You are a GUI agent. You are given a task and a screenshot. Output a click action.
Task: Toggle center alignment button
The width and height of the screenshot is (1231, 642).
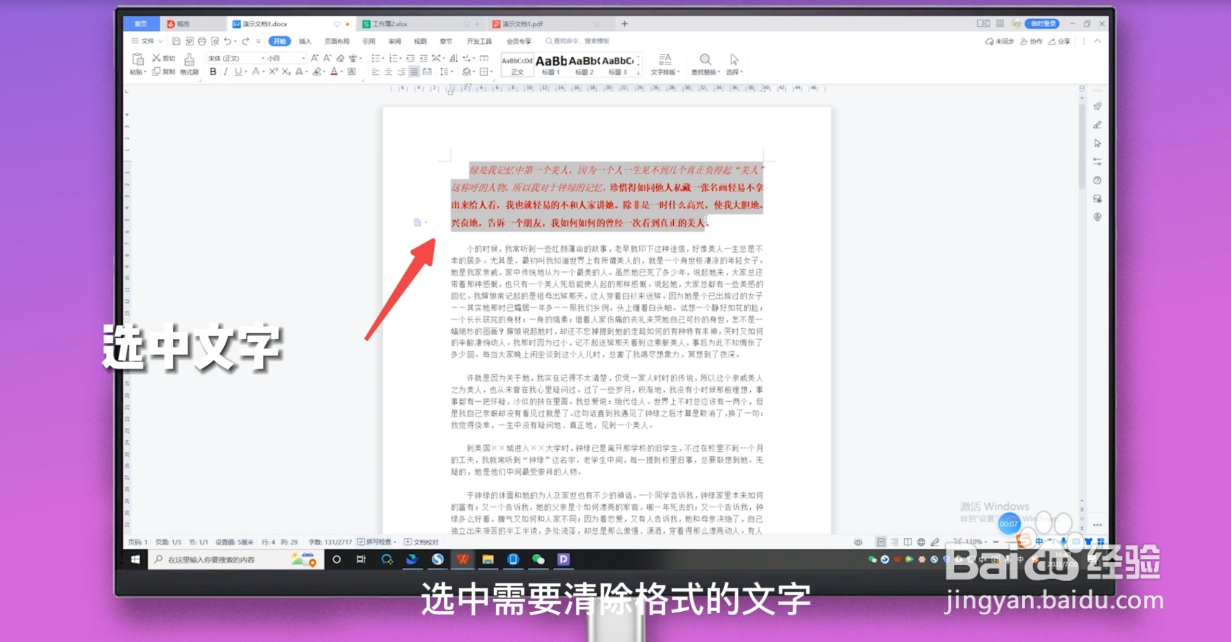pos(389,71)
